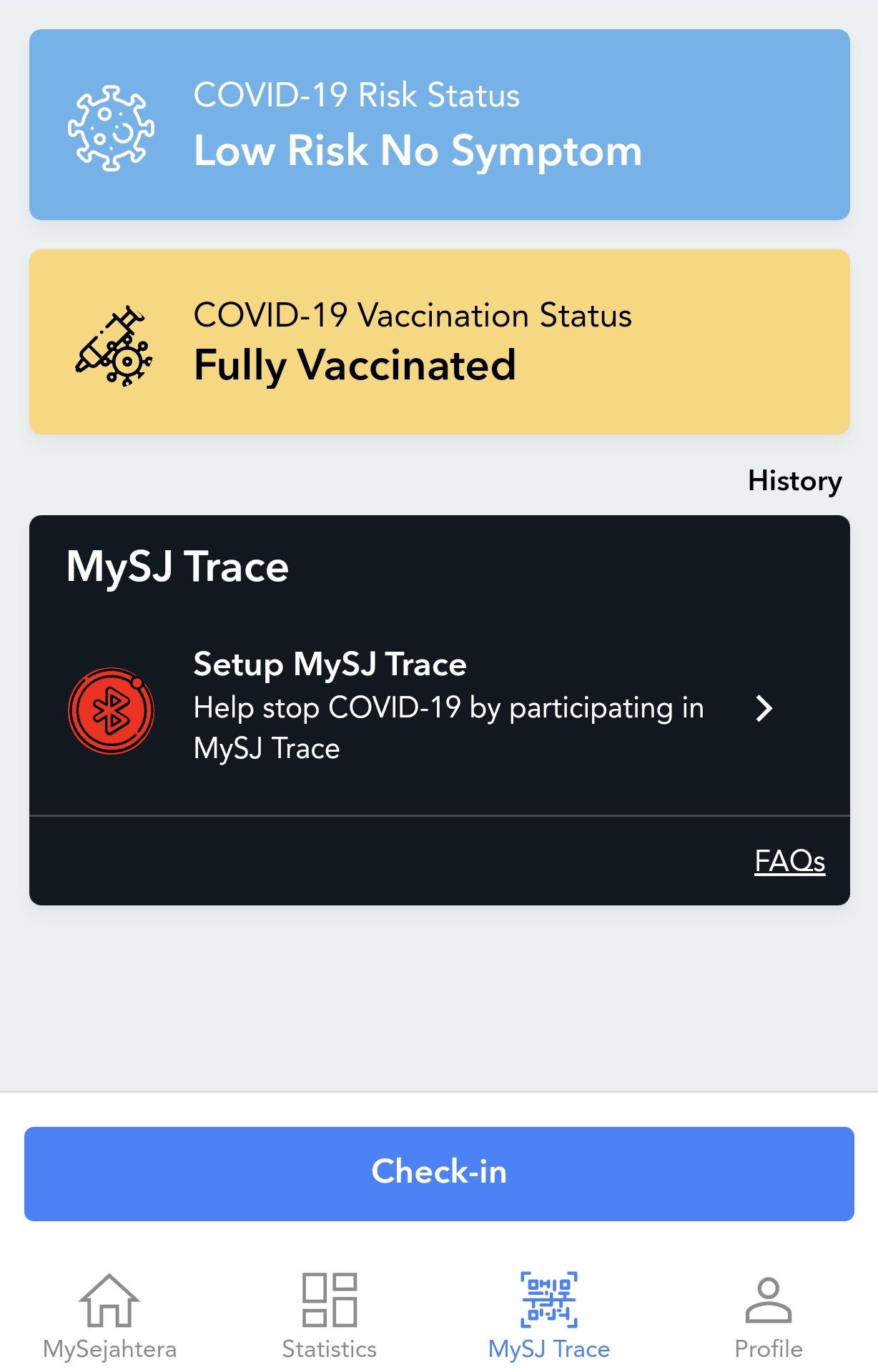The height and width of the screenshot is (1372, 878).
Task: Tap the Setup MySJ Trace heading
Action: pyautogui.click(x=330, y=665)
